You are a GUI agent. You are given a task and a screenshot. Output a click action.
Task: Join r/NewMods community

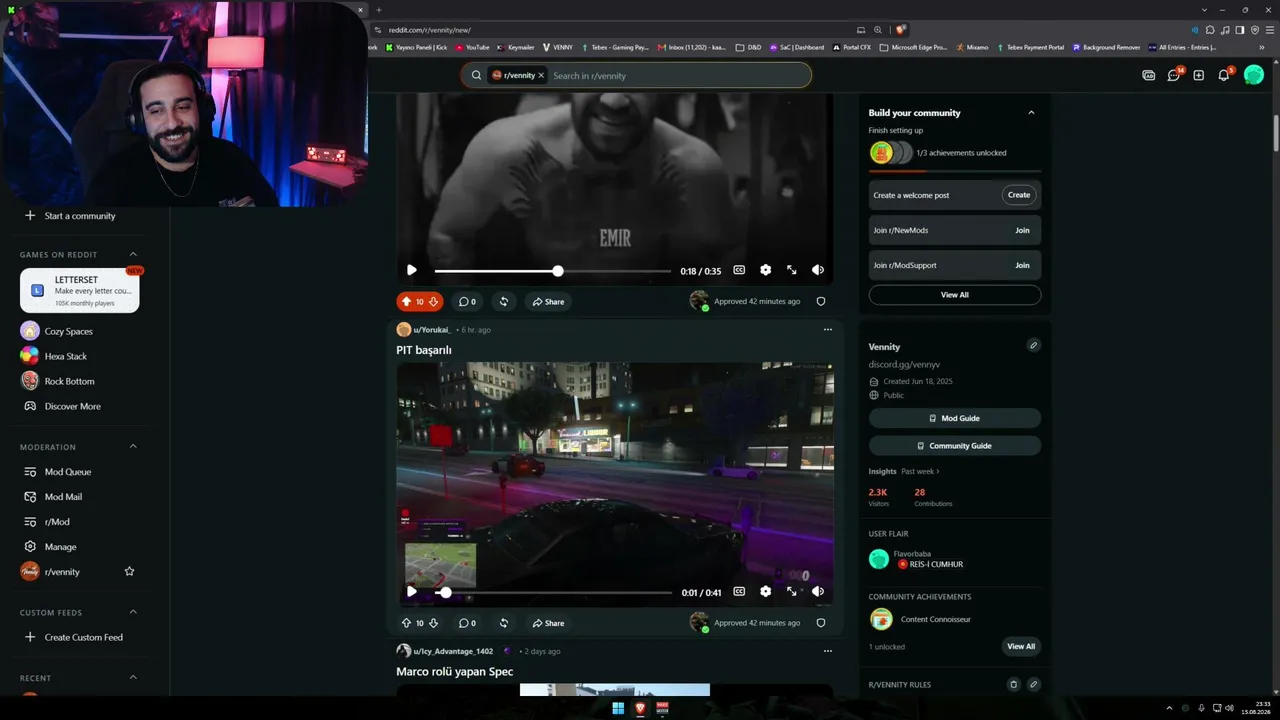pyautogui.click(x=1022, y=230)
